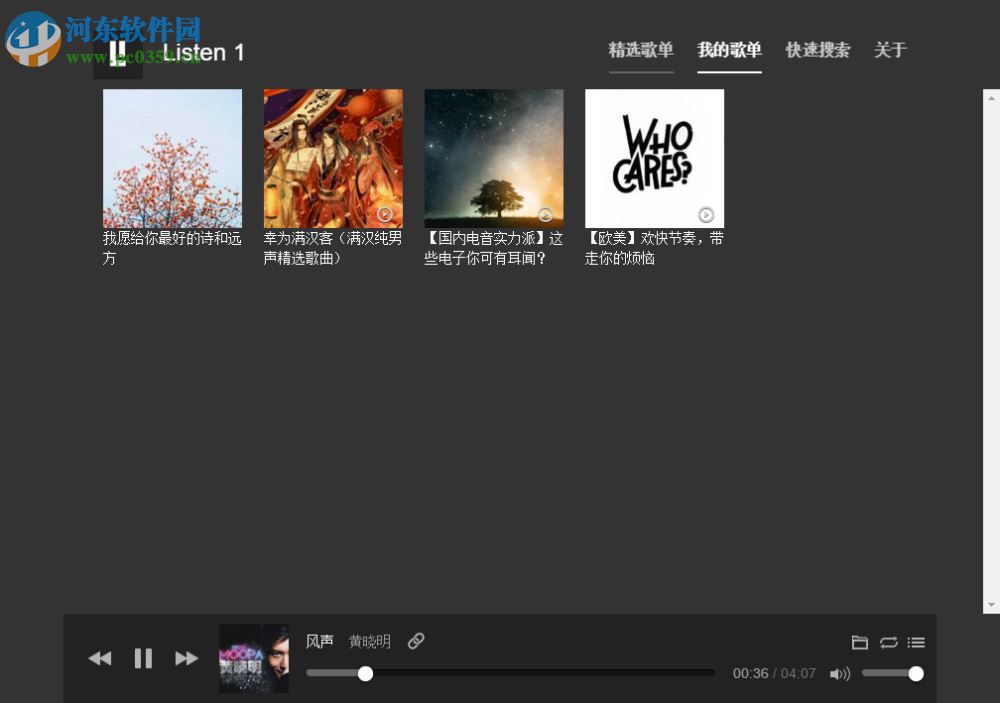Toggle the repeat playback mode
The height and width of the screenshot is (703, 1000).
pyautogui.click(x=888, y=643)
